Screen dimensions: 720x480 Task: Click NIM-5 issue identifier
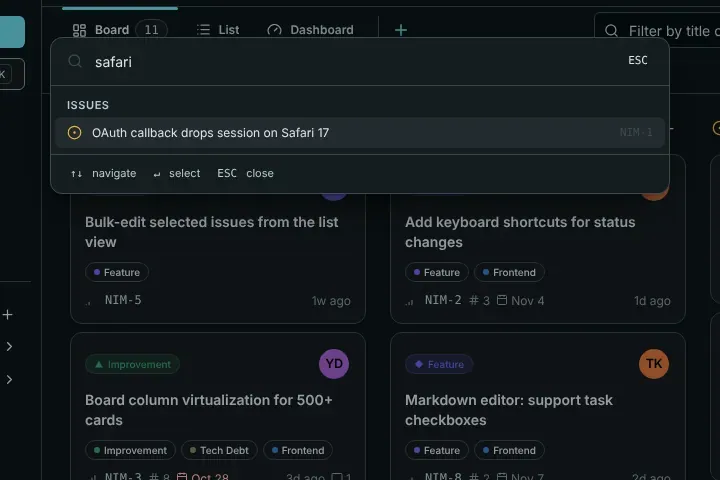(x=123, y=300)
